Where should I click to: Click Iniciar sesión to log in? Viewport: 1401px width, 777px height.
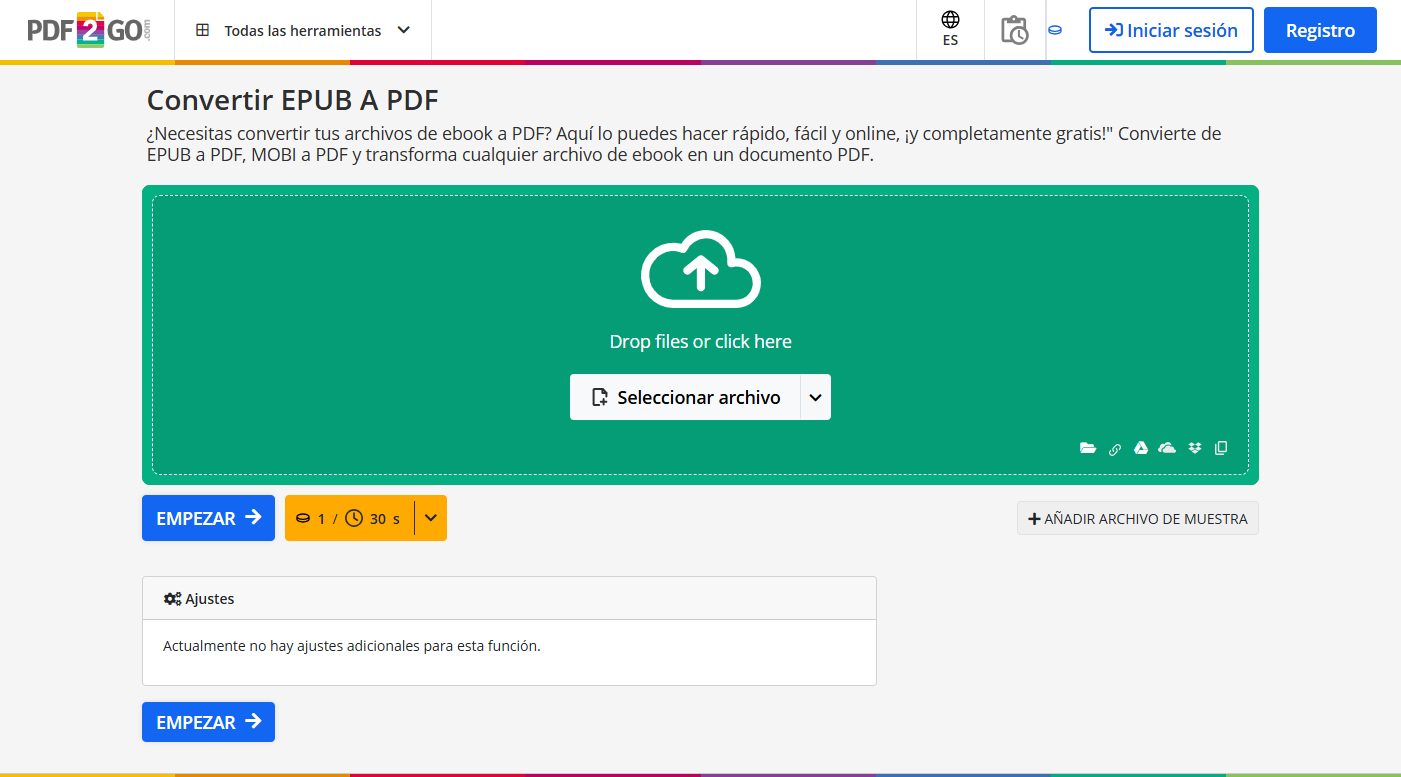point(1171,30)
